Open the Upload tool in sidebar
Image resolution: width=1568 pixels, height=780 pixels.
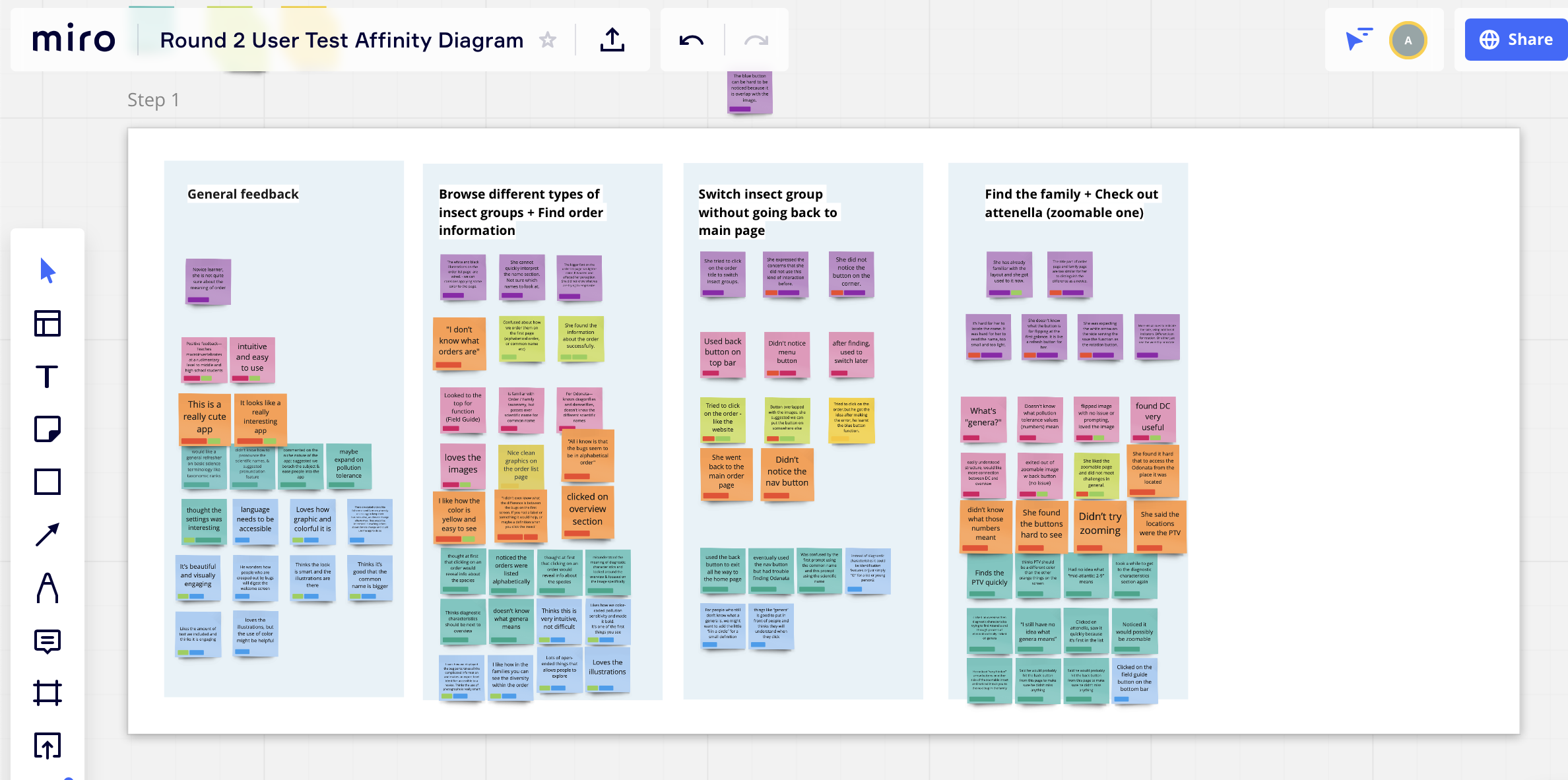coord(48,746)
